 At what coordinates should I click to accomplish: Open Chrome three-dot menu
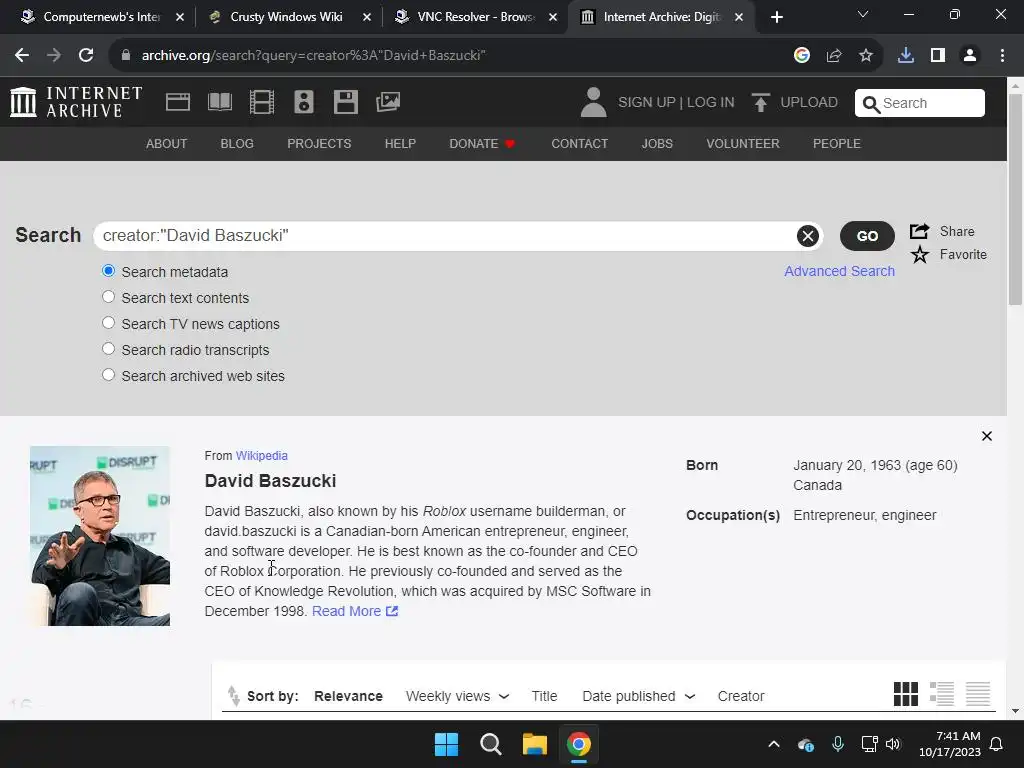tap(1002, 56)
